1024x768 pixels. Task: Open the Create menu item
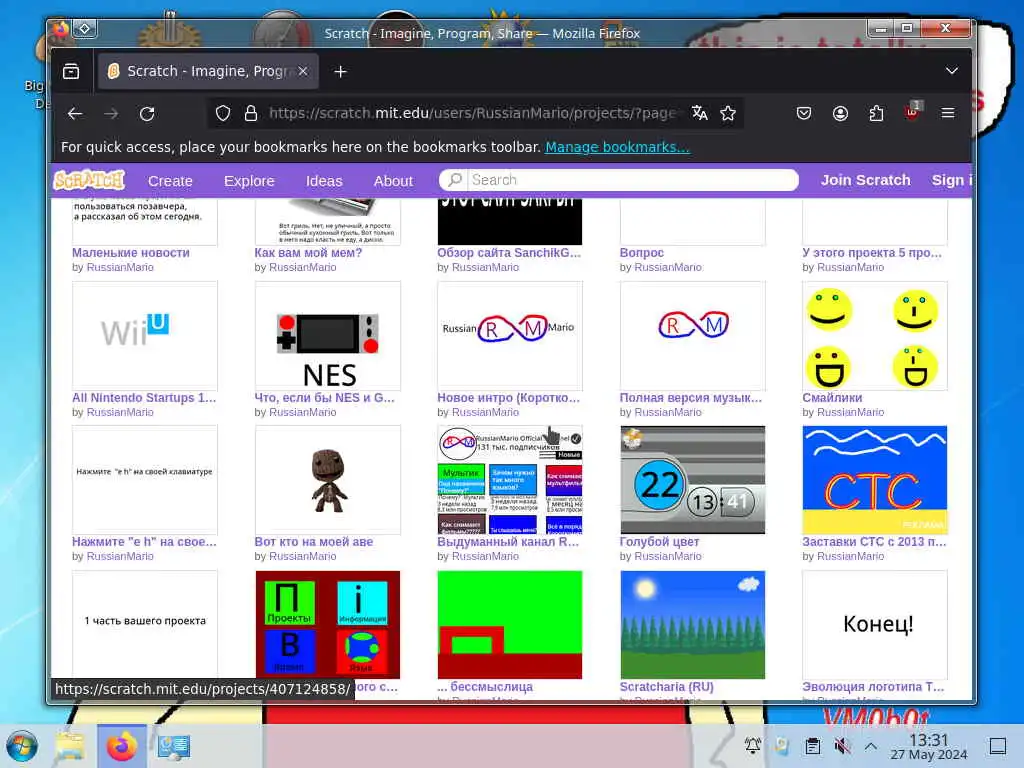click(170, 181)
